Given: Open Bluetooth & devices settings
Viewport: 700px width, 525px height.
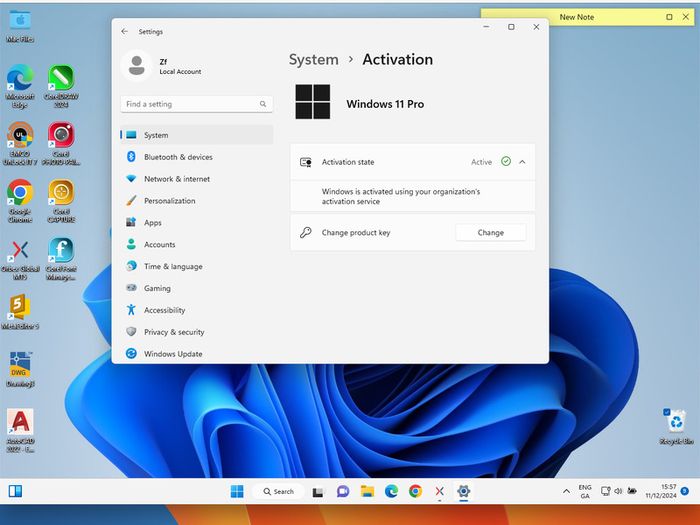Looking at the screenshot, I should [197, 157].
